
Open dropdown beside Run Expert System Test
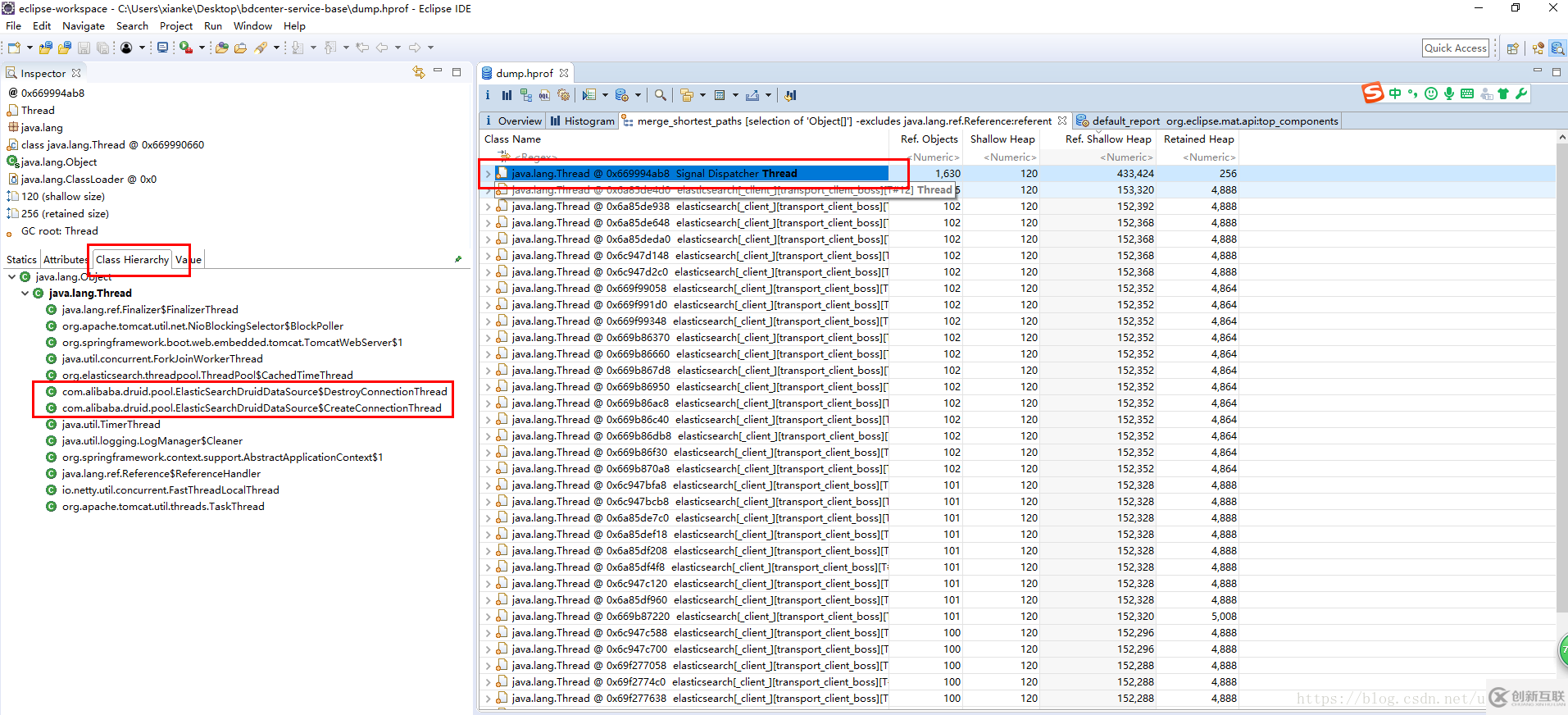coord(605,95)
